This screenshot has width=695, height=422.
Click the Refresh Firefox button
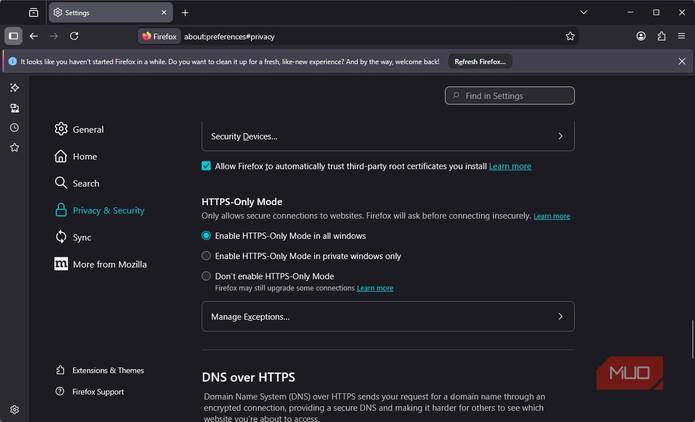[480, 61]
